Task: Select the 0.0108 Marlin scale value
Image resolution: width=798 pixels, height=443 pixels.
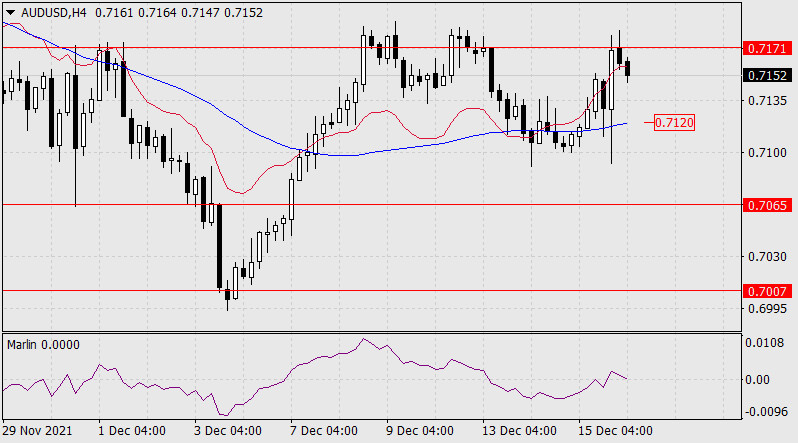Action: pyautogui.click(x=764, y=343)
